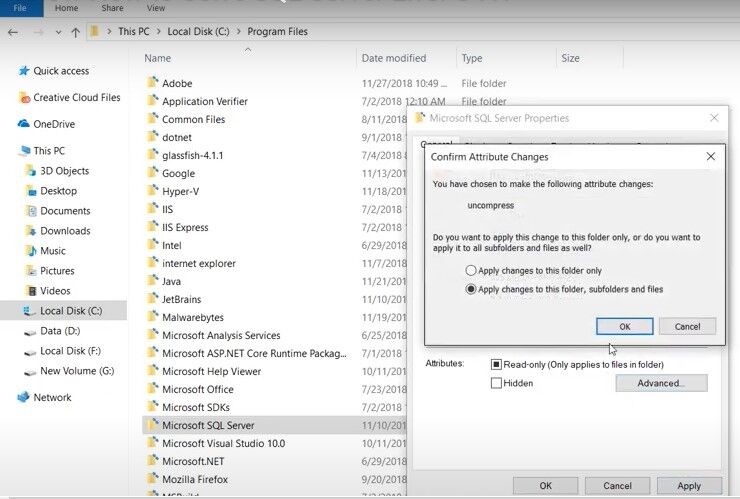The width and height of the screenshot is (740, 499).
Task: Click the Microsoft Office folder icon
Action: point(152,389)
